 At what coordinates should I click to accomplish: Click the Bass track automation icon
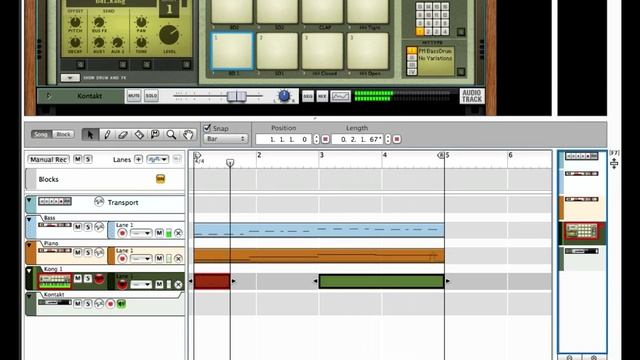pyautogui.click(x=99, y=227)
